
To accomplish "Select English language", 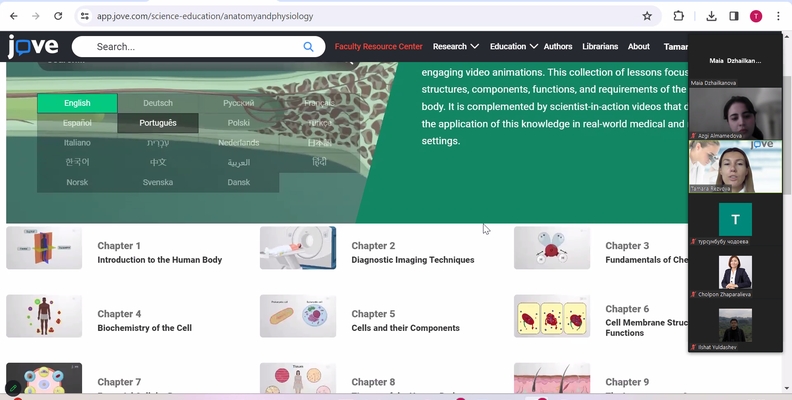I will [77, 103].
